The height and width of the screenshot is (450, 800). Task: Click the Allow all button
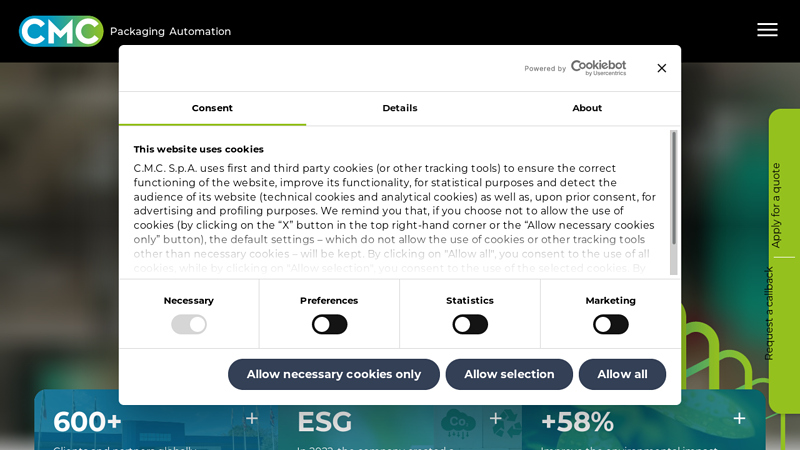622,374
